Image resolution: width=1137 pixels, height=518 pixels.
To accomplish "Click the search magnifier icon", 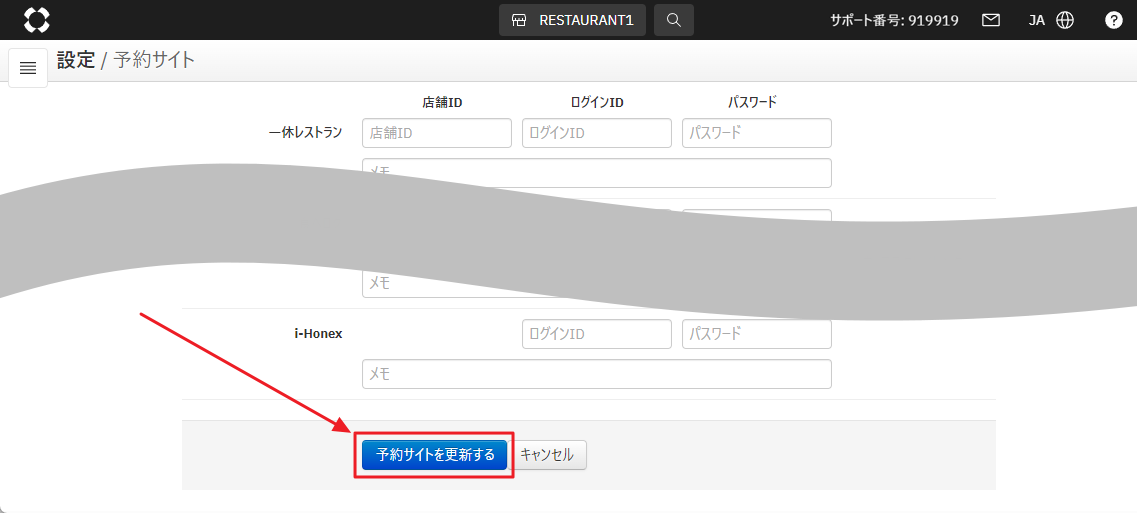I will 673,20.
